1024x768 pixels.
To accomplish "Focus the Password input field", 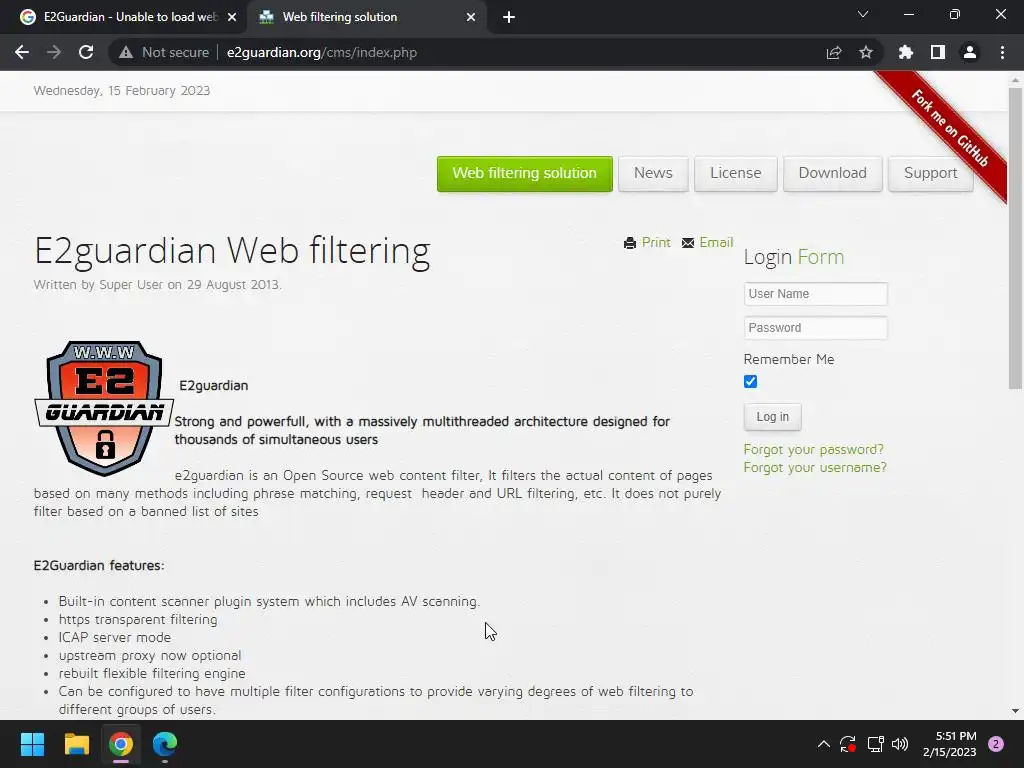I will [816, 328].
